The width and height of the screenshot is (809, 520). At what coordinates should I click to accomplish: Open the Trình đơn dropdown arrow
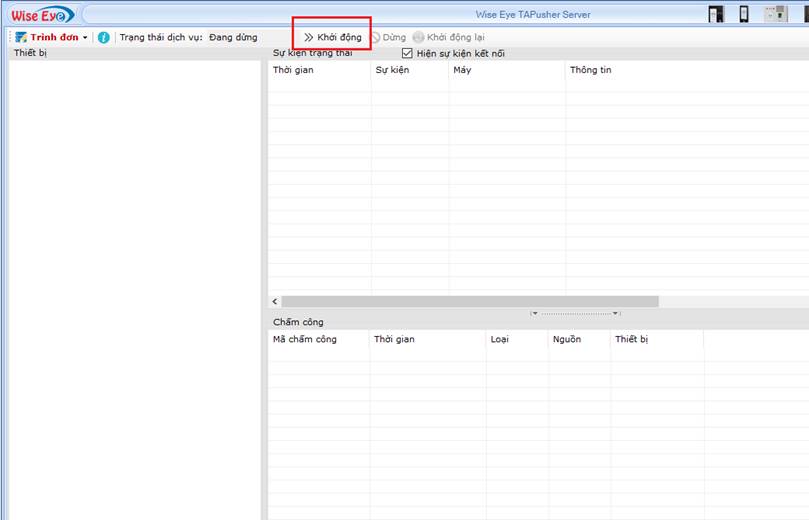[85, 38]
